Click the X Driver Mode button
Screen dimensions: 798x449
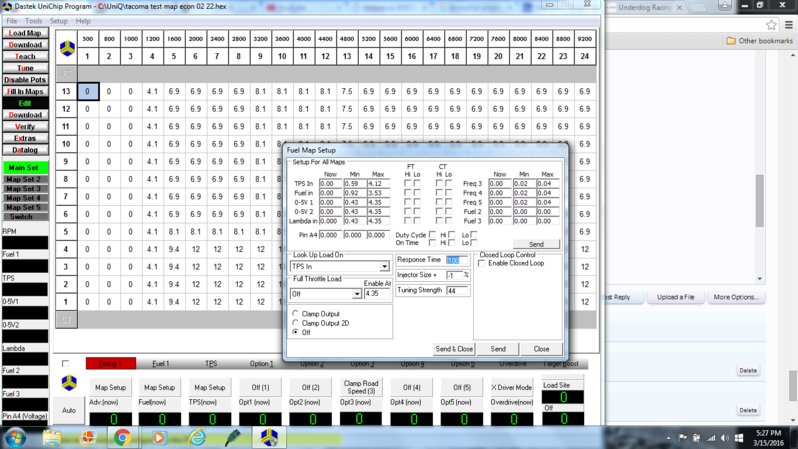[511, 387]
